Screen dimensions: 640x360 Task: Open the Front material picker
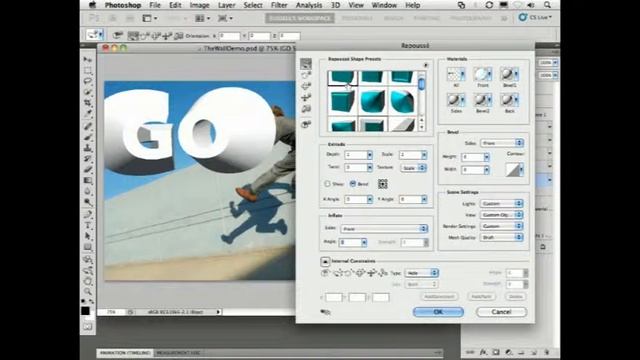pos(482,75)
